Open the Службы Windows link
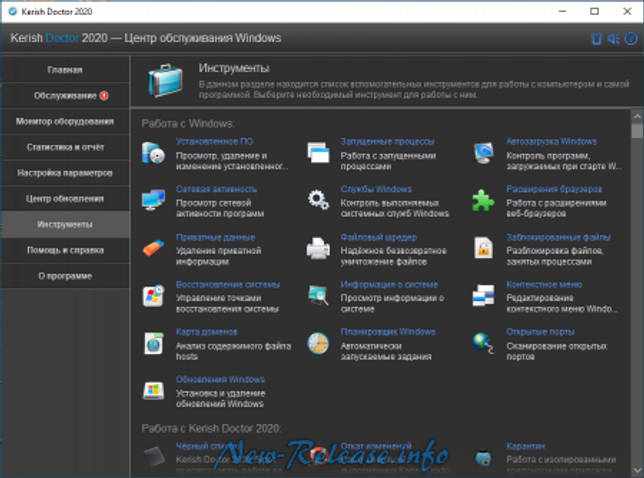Image resolution: width=644 pixels, height=478 pixels. (376, 189)
